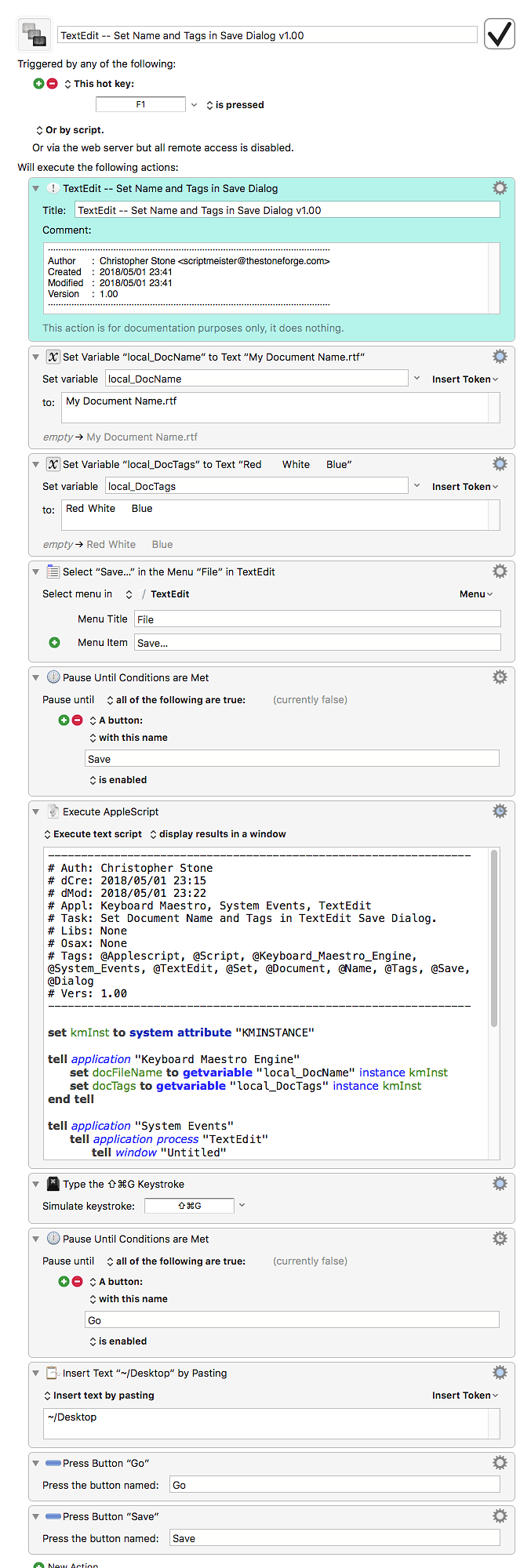Open dropdown next to ⇧⌘G keystroke field
The width and height of the screenshot is (531, 1568).
[x=242, y=1205]
